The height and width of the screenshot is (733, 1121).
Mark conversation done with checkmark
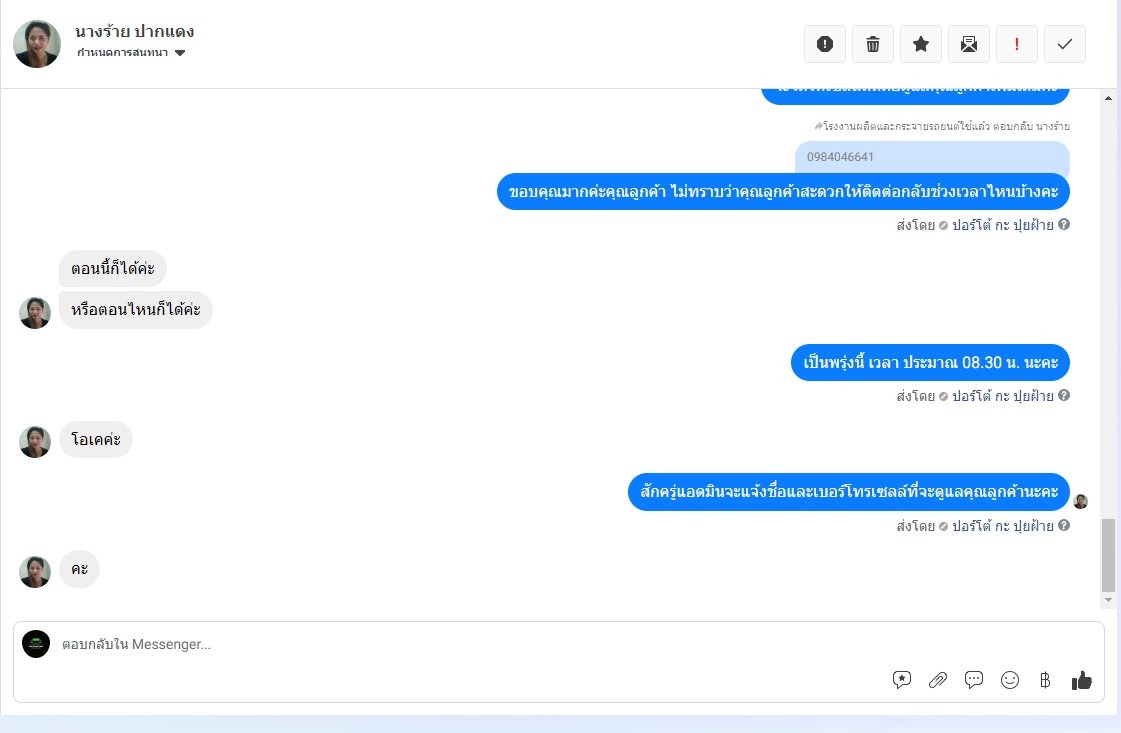coord(1065,44)
